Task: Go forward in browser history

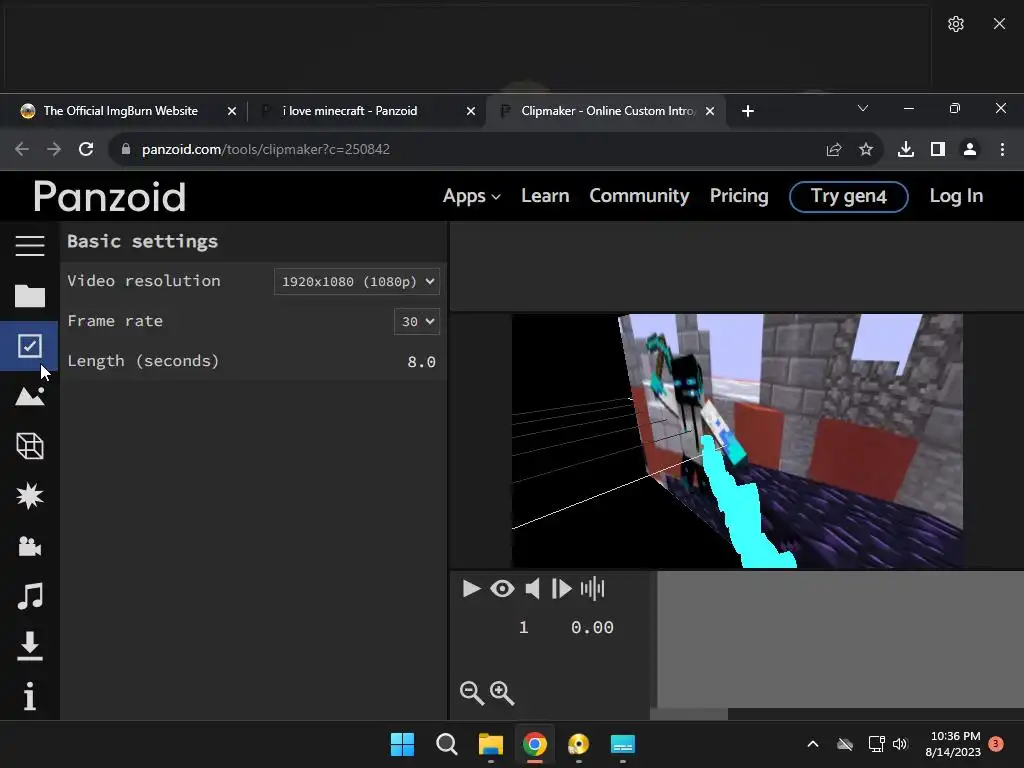Action: pyautogui.click(x=54, y=150)
